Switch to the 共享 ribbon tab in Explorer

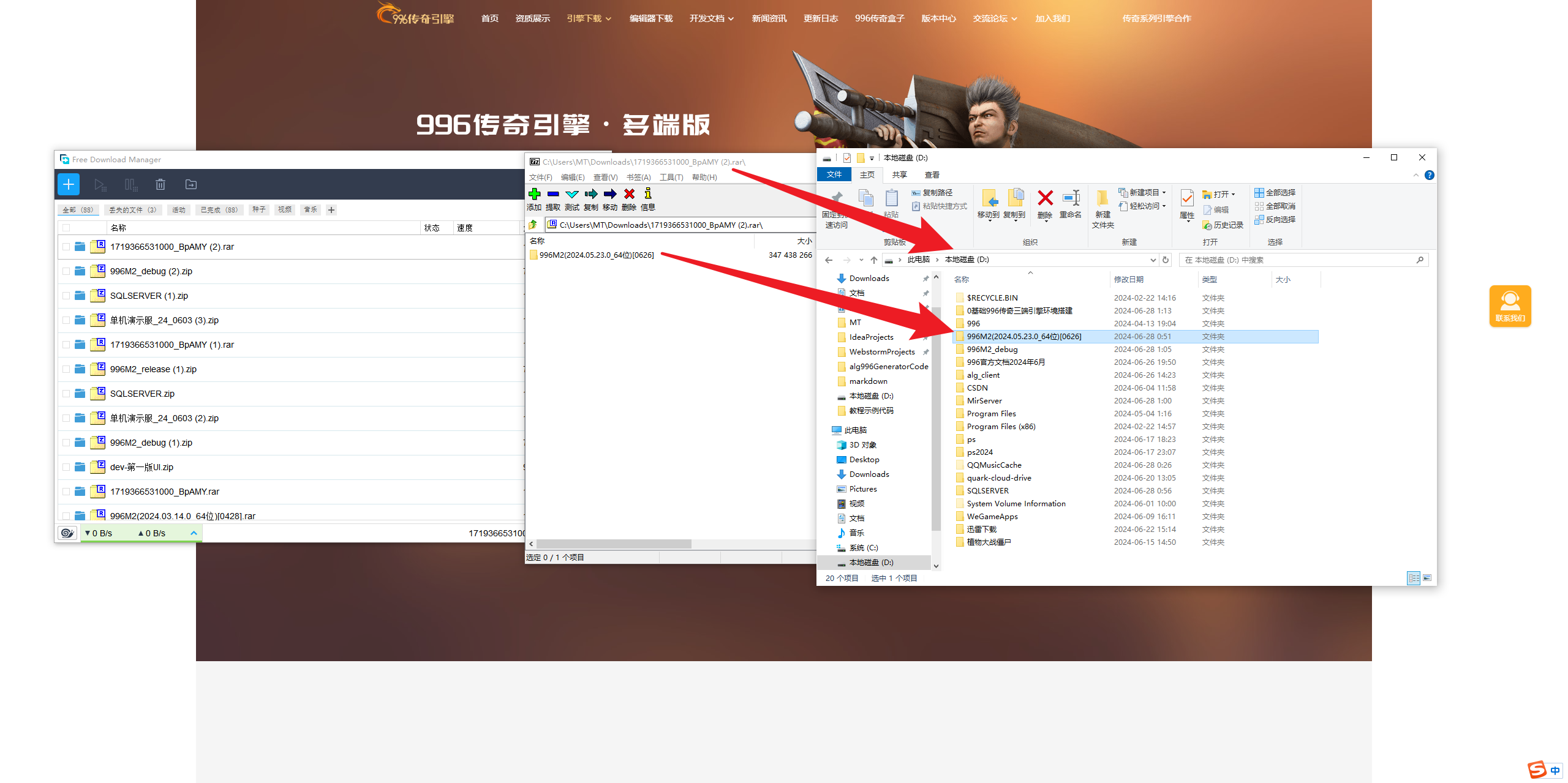[899, 175]
